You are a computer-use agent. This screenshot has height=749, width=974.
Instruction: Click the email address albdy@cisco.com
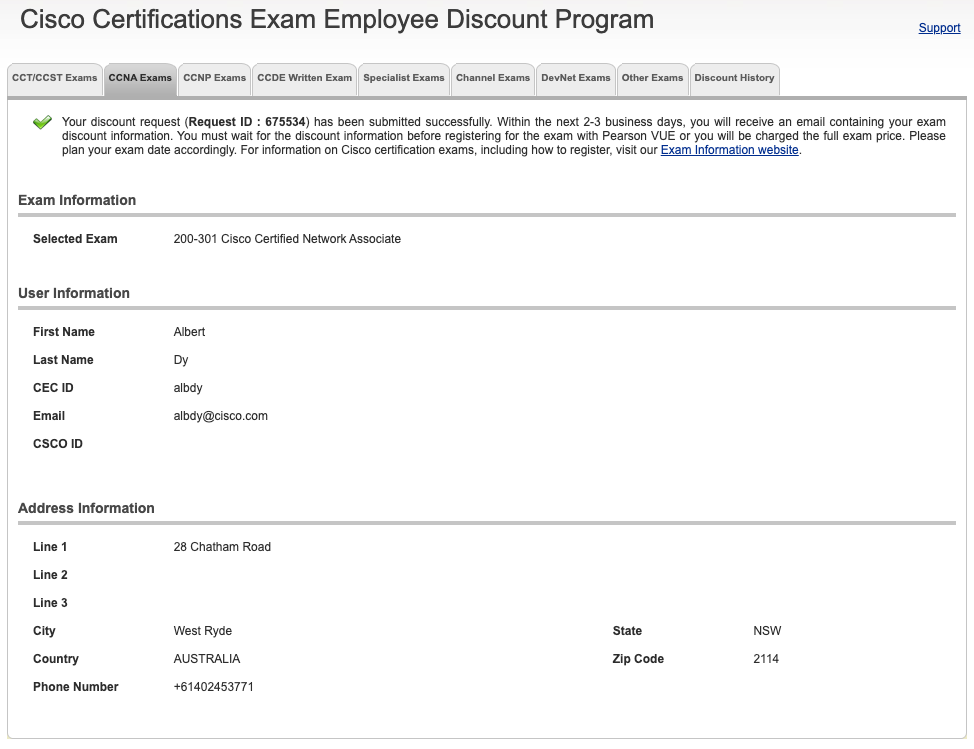(221, 416)
